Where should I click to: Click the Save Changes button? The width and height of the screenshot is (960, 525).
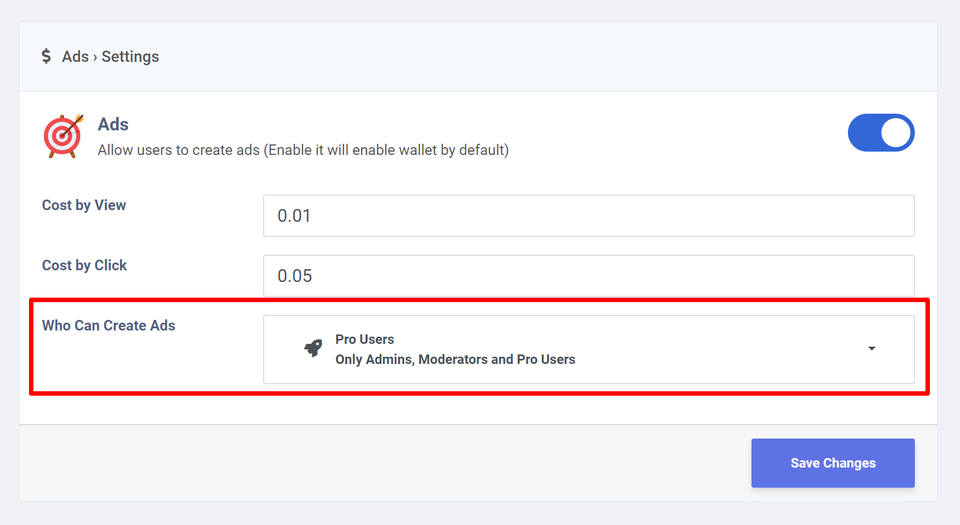(x=833, y=463)
